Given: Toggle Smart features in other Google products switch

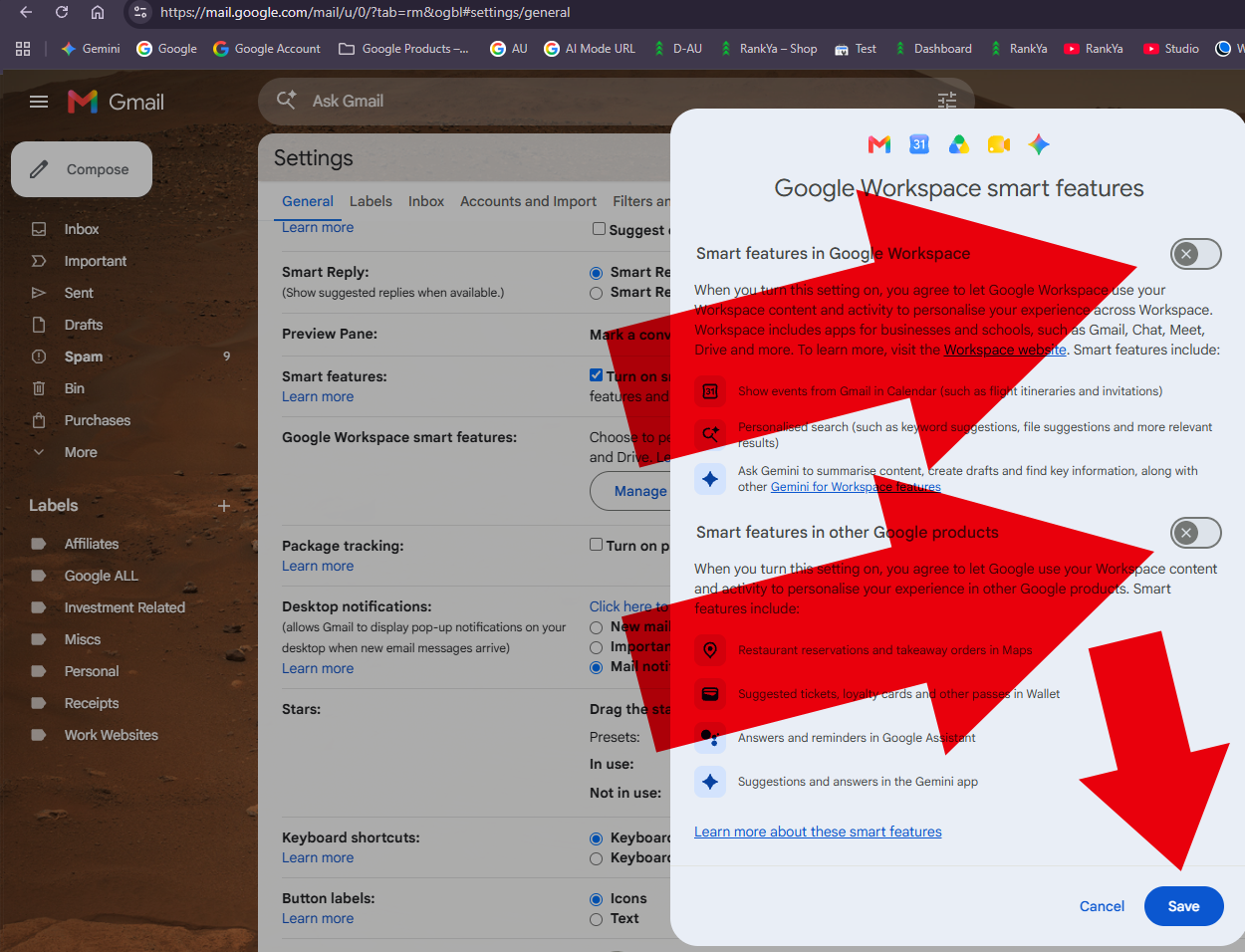Looking at the screenshot, I should (1195, 533).
